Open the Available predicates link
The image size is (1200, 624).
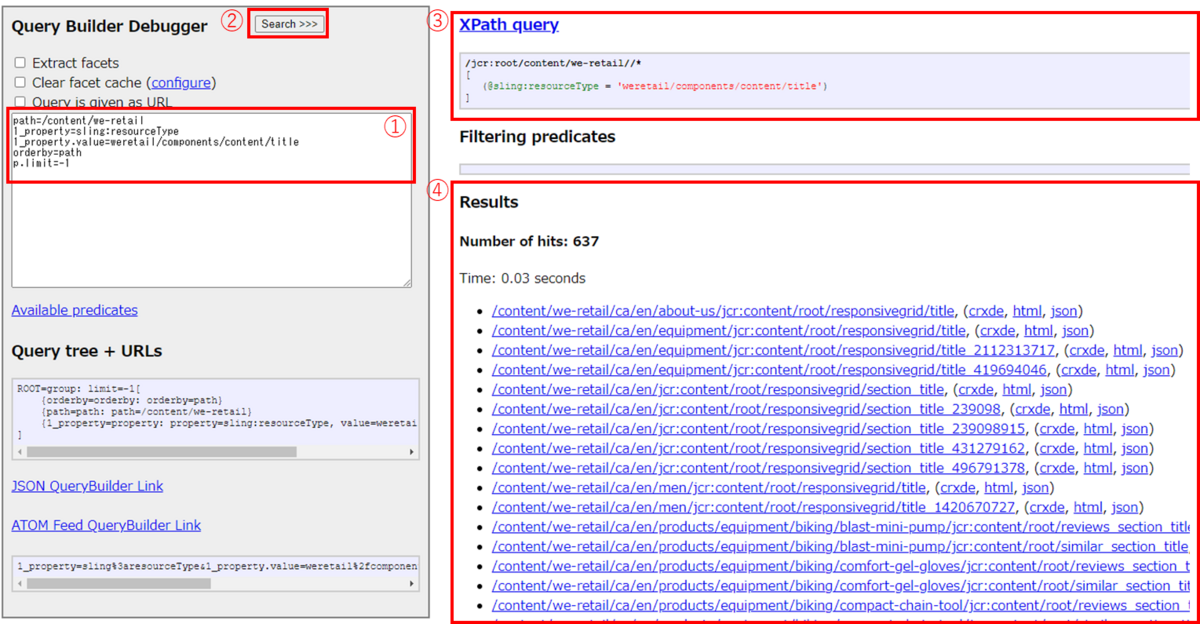74,310
